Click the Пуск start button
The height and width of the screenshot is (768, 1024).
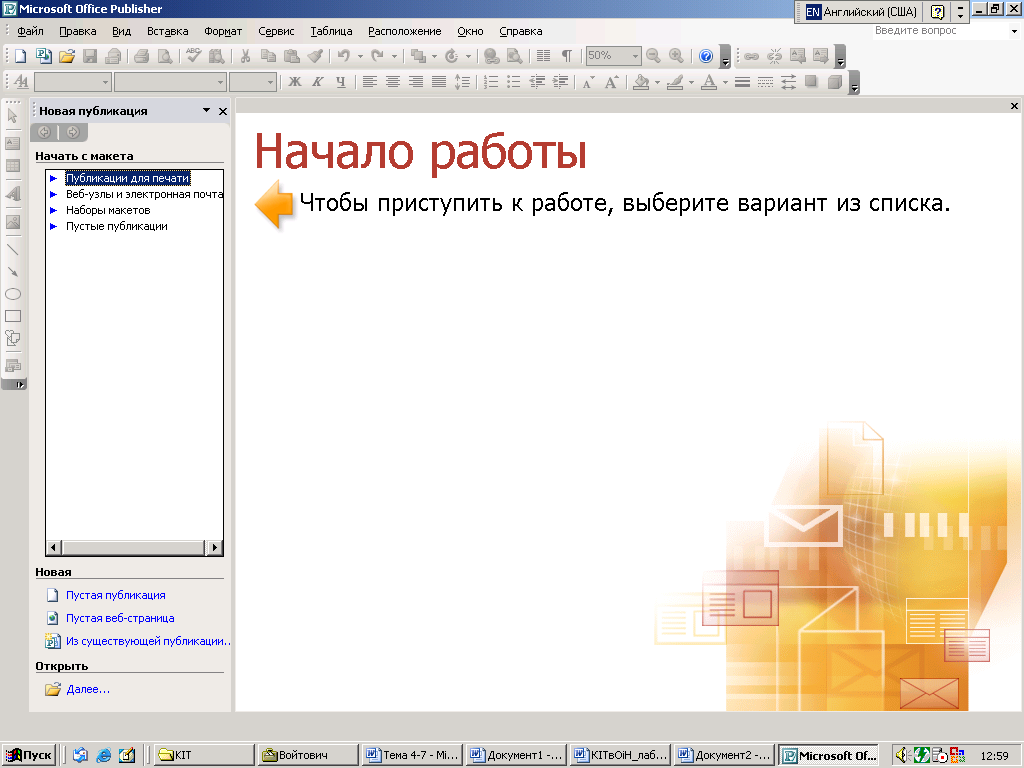[28, 755]
